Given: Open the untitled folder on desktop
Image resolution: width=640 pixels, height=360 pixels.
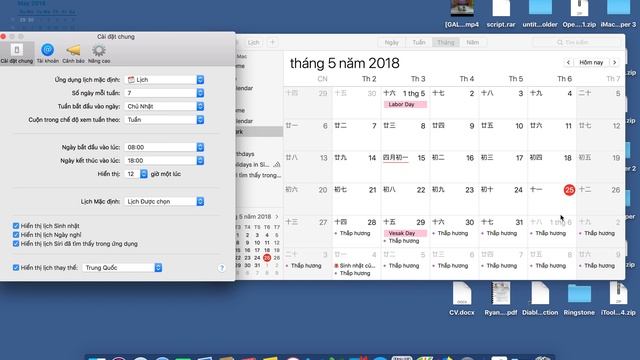Looking at the screenshot, I should pos(540,13).
